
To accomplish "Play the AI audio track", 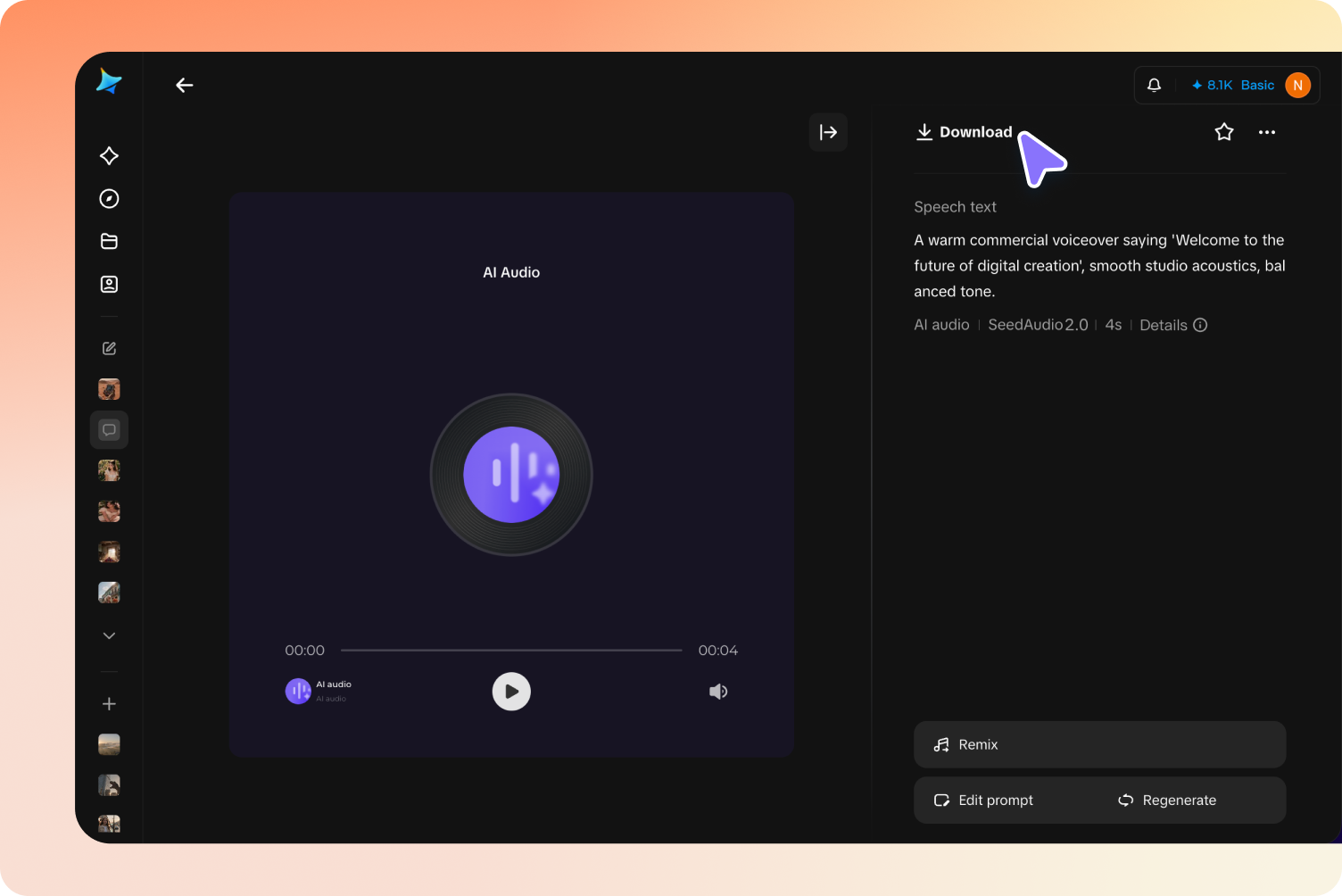I will point(511,692).
